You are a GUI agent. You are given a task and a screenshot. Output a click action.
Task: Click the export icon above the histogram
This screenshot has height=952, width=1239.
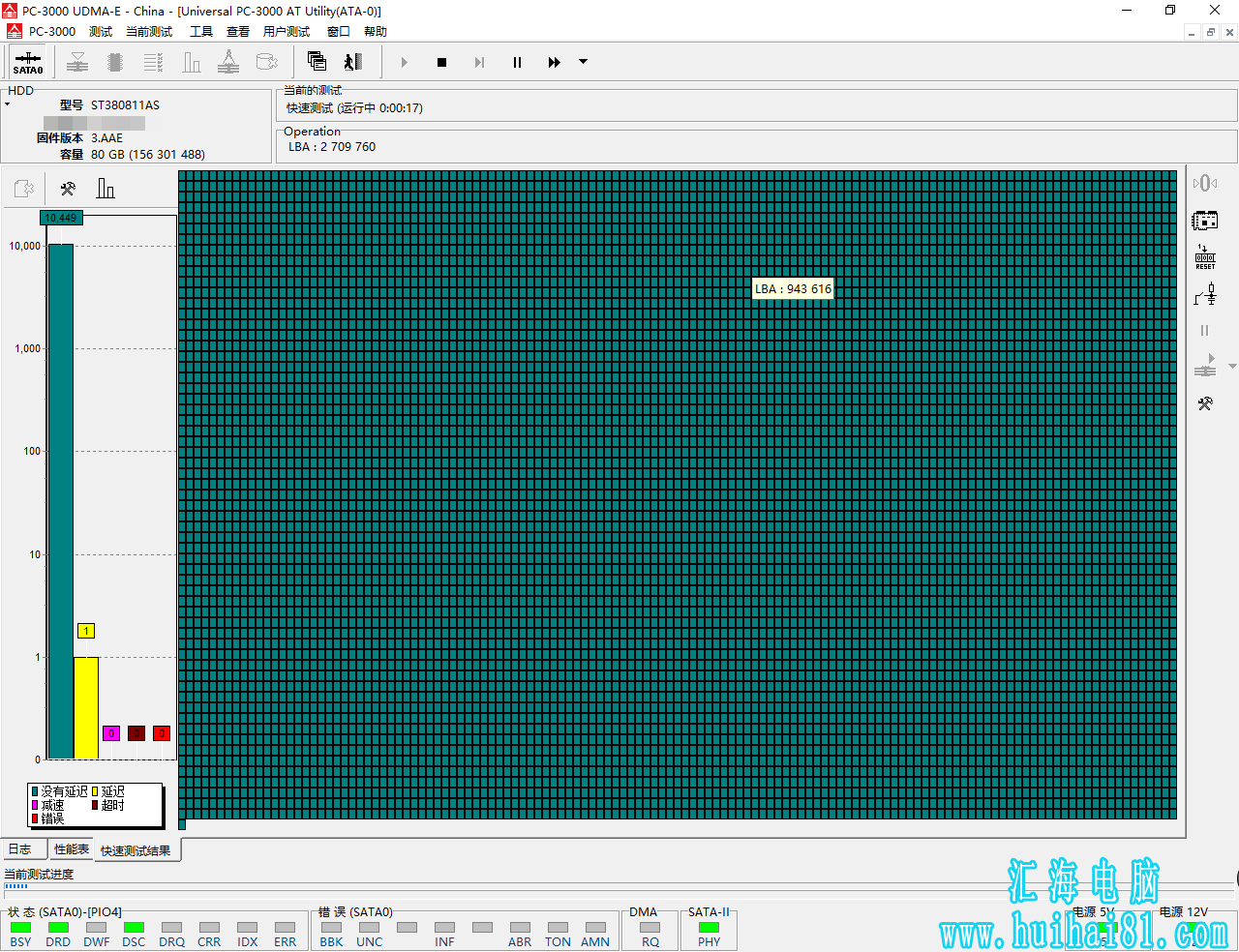pos(24,189)
